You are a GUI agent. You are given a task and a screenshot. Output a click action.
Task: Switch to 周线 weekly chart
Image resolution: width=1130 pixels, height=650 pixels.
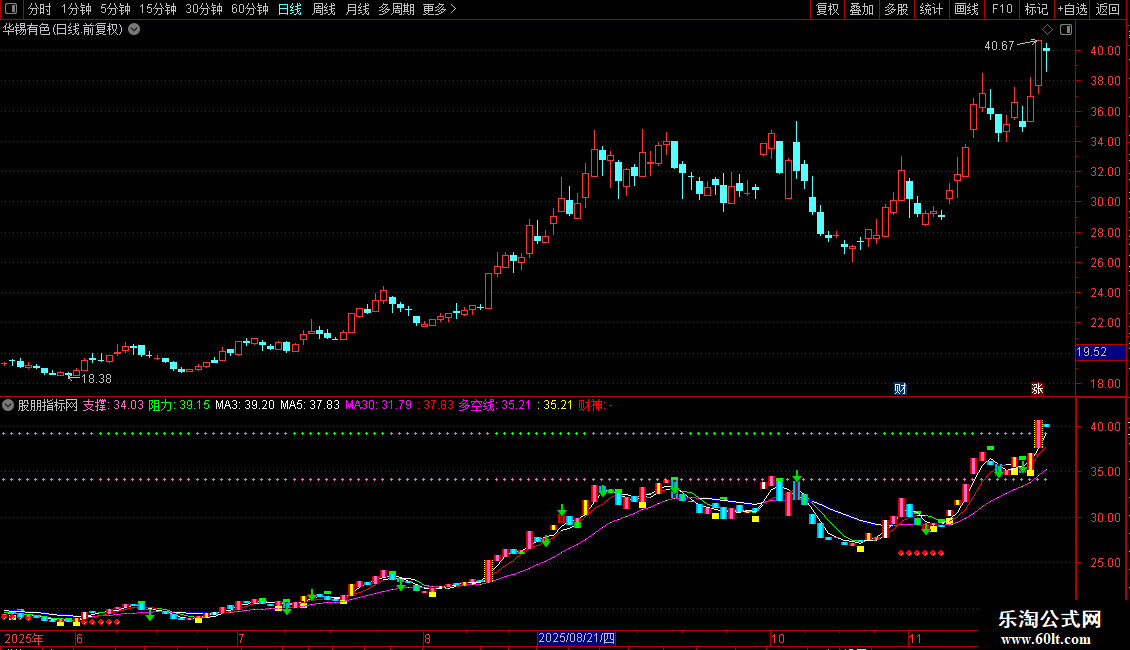click(324, 9)
